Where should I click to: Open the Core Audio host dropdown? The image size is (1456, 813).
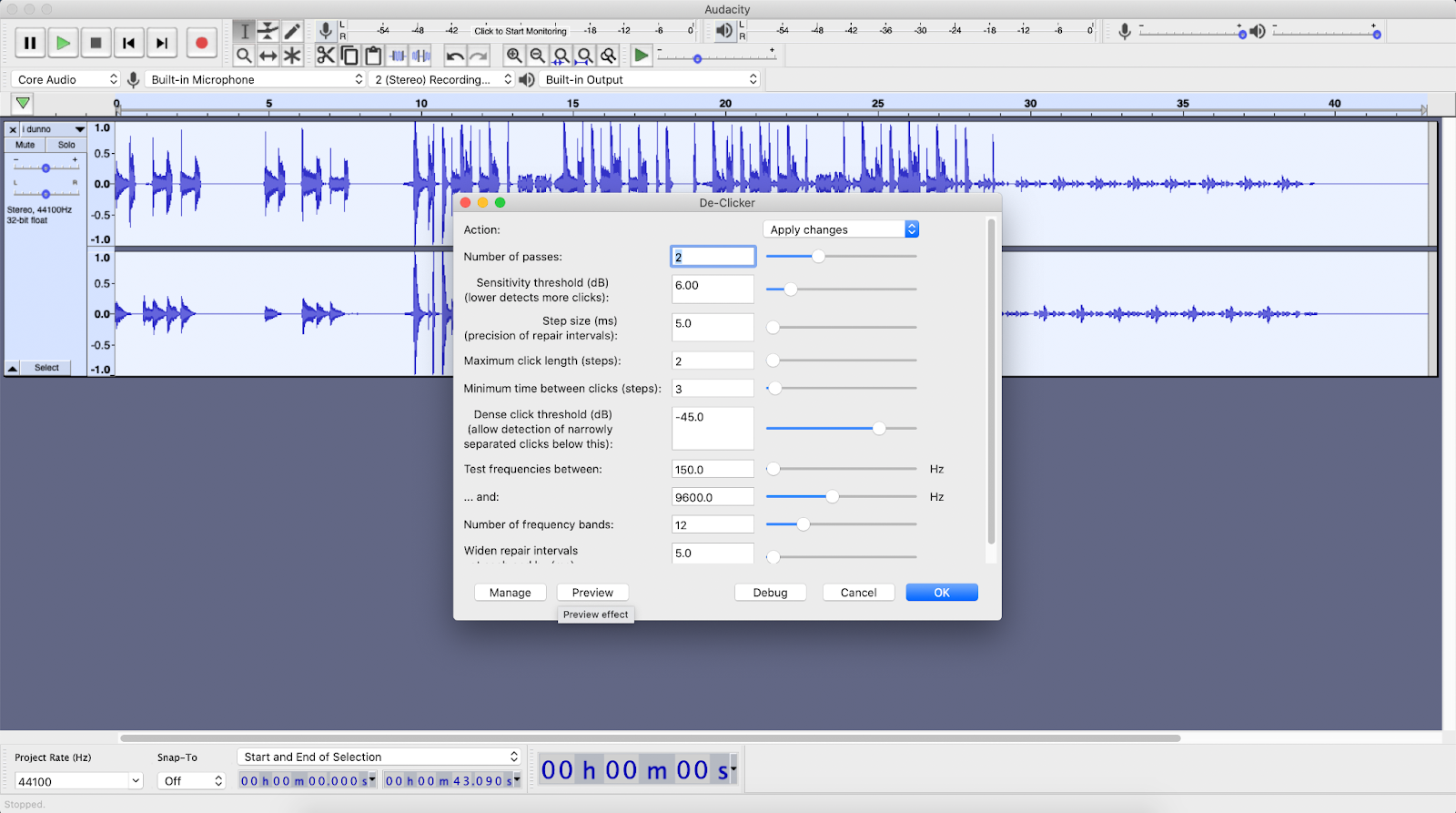[x=67, y=79]
